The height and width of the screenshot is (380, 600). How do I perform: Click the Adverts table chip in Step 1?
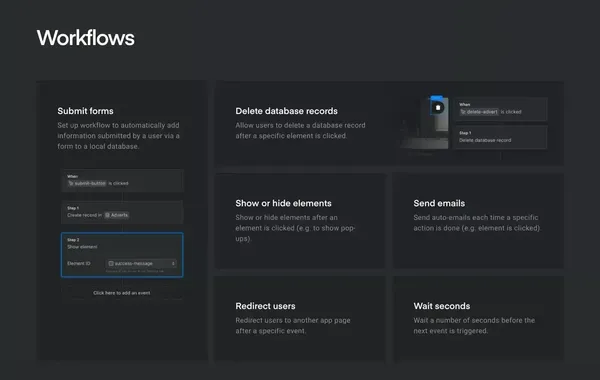(x=117, y=215)
